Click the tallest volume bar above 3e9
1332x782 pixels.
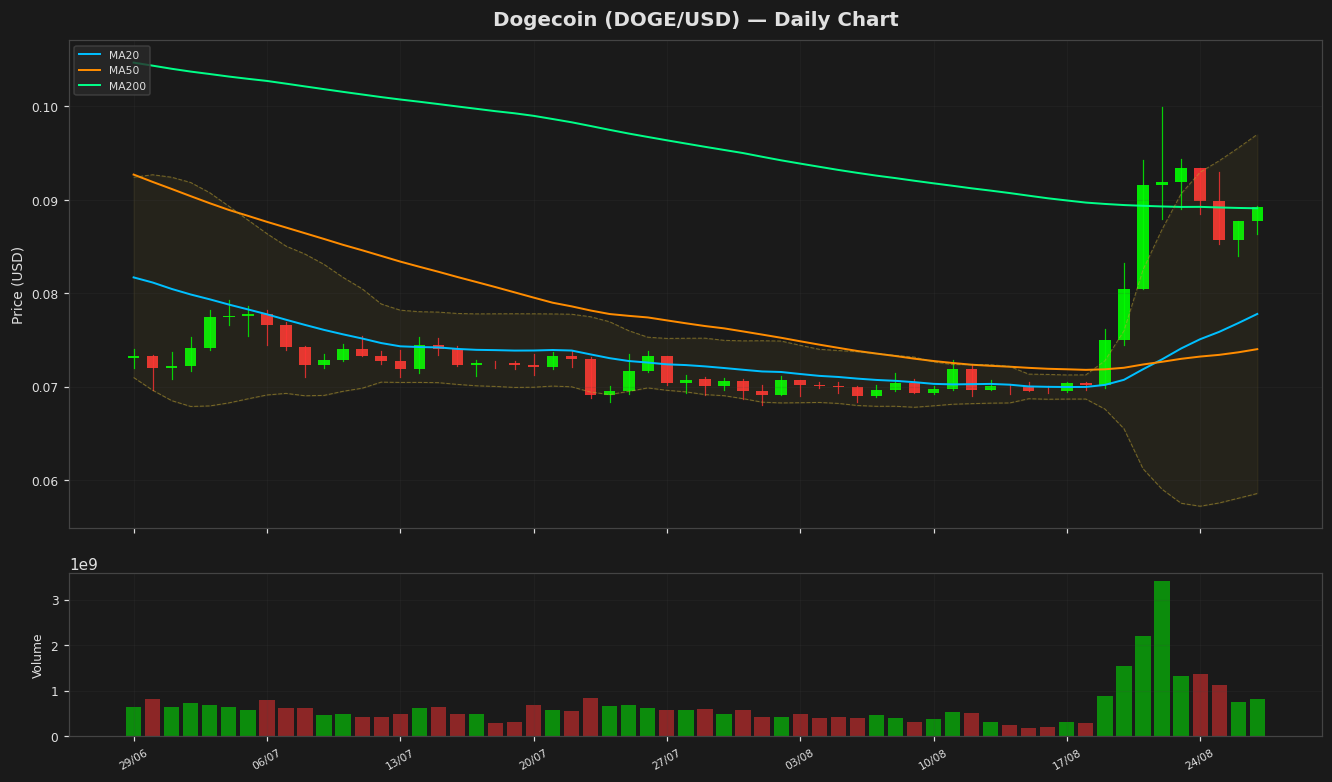pos(1162,659)
